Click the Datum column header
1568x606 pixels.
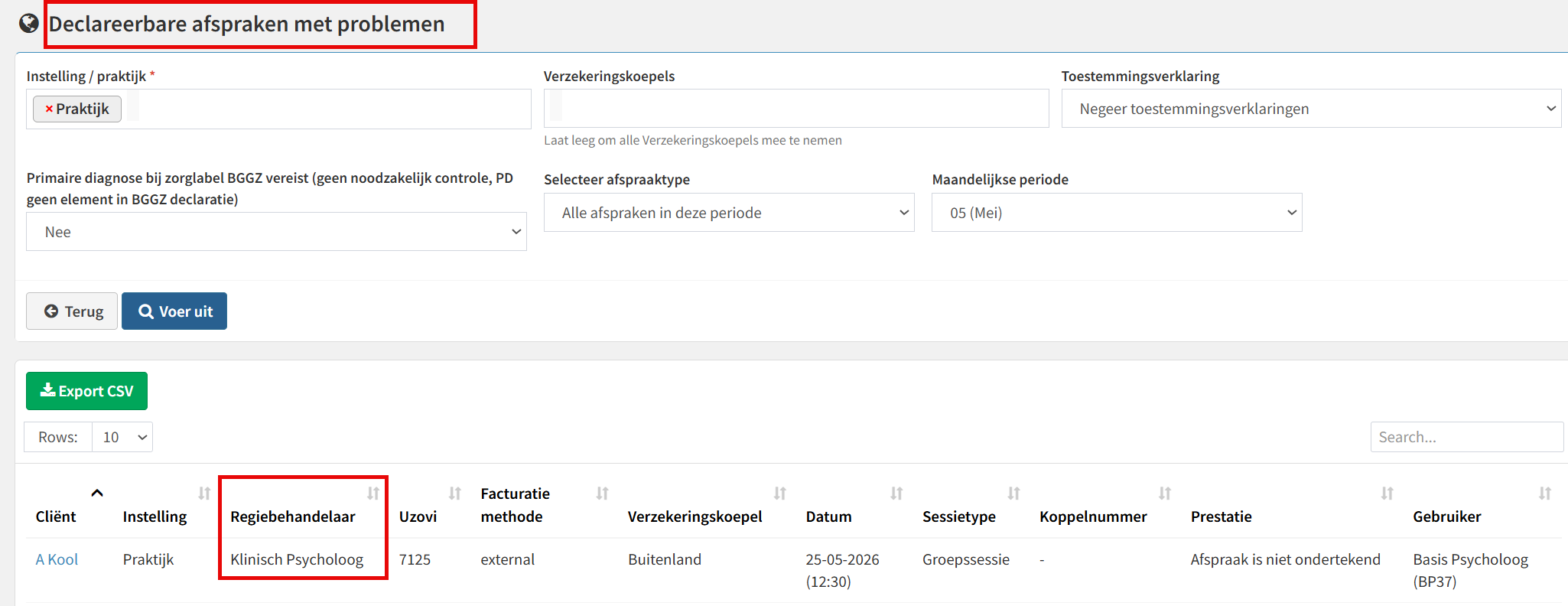point(828,516)
